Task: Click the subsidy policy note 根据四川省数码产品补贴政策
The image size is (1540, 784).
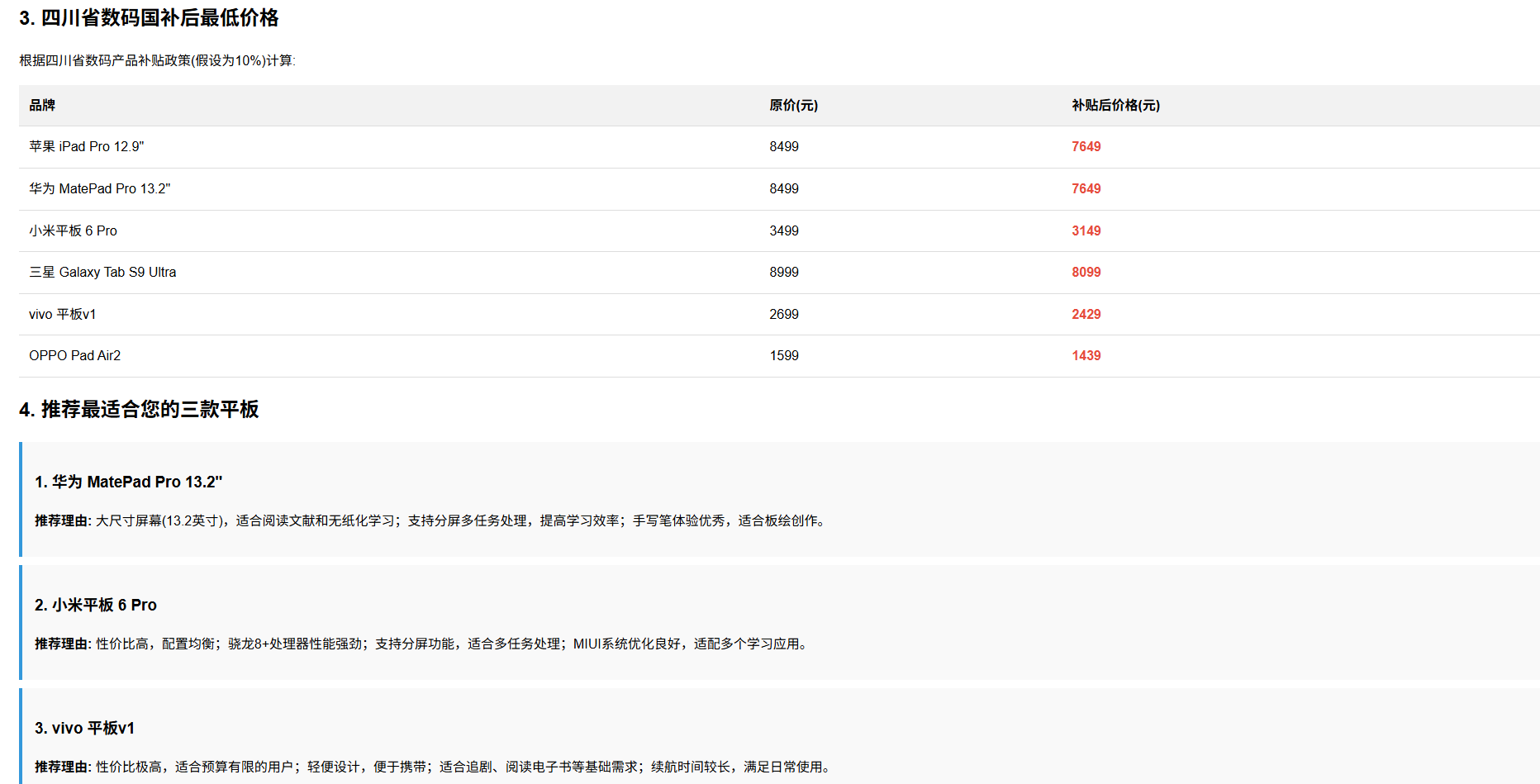Action: pyautogui.click(x=157, y=60)
